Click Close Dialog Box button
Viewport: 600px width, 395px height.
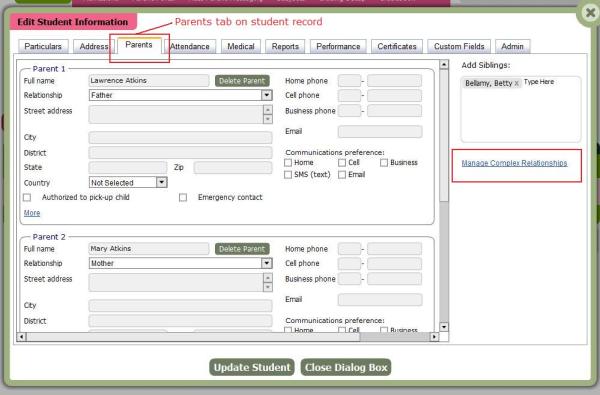[346, 367]
